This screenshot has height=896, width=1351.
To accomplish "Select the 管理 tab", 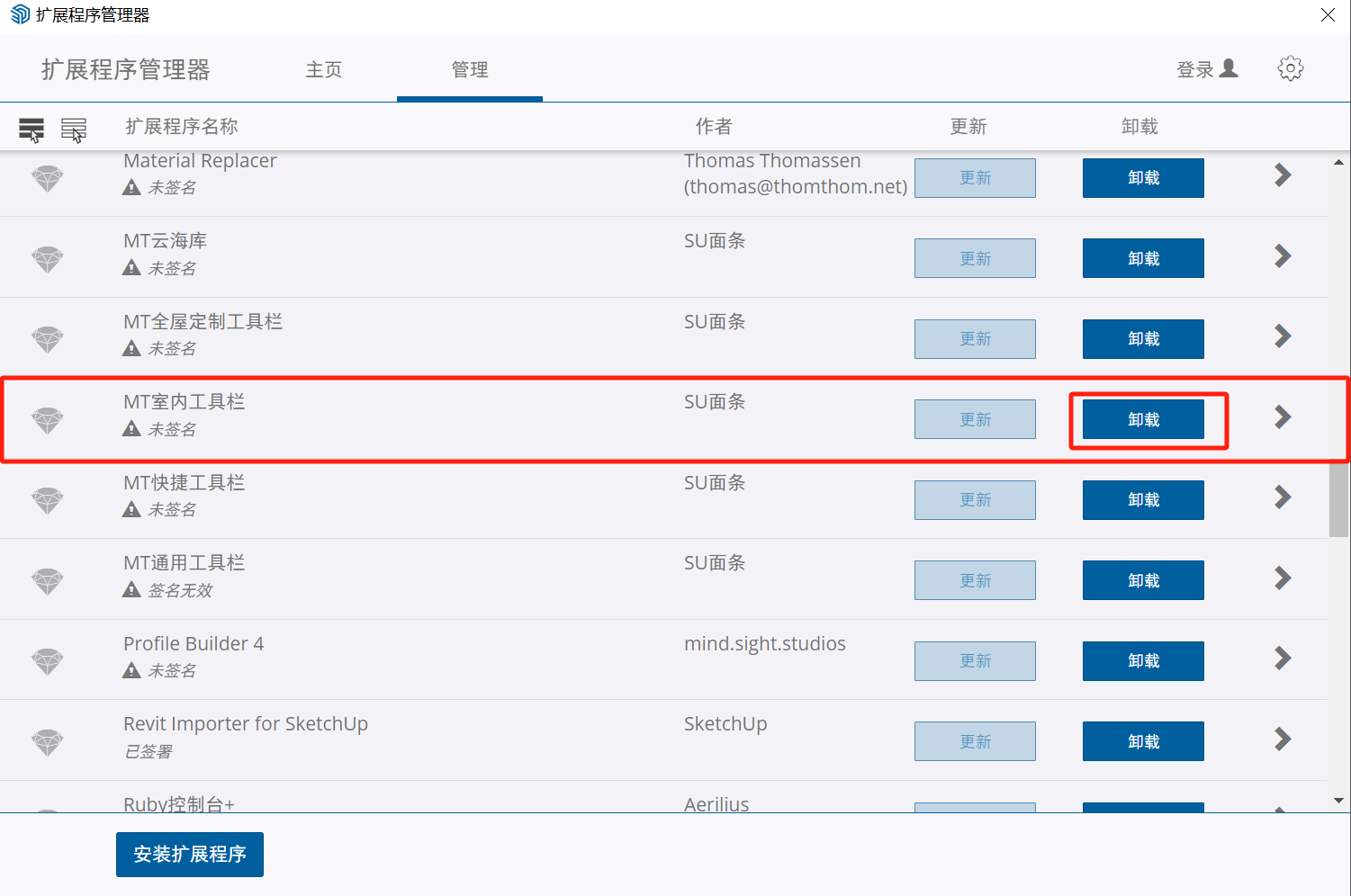I will [x=470, y=69].
